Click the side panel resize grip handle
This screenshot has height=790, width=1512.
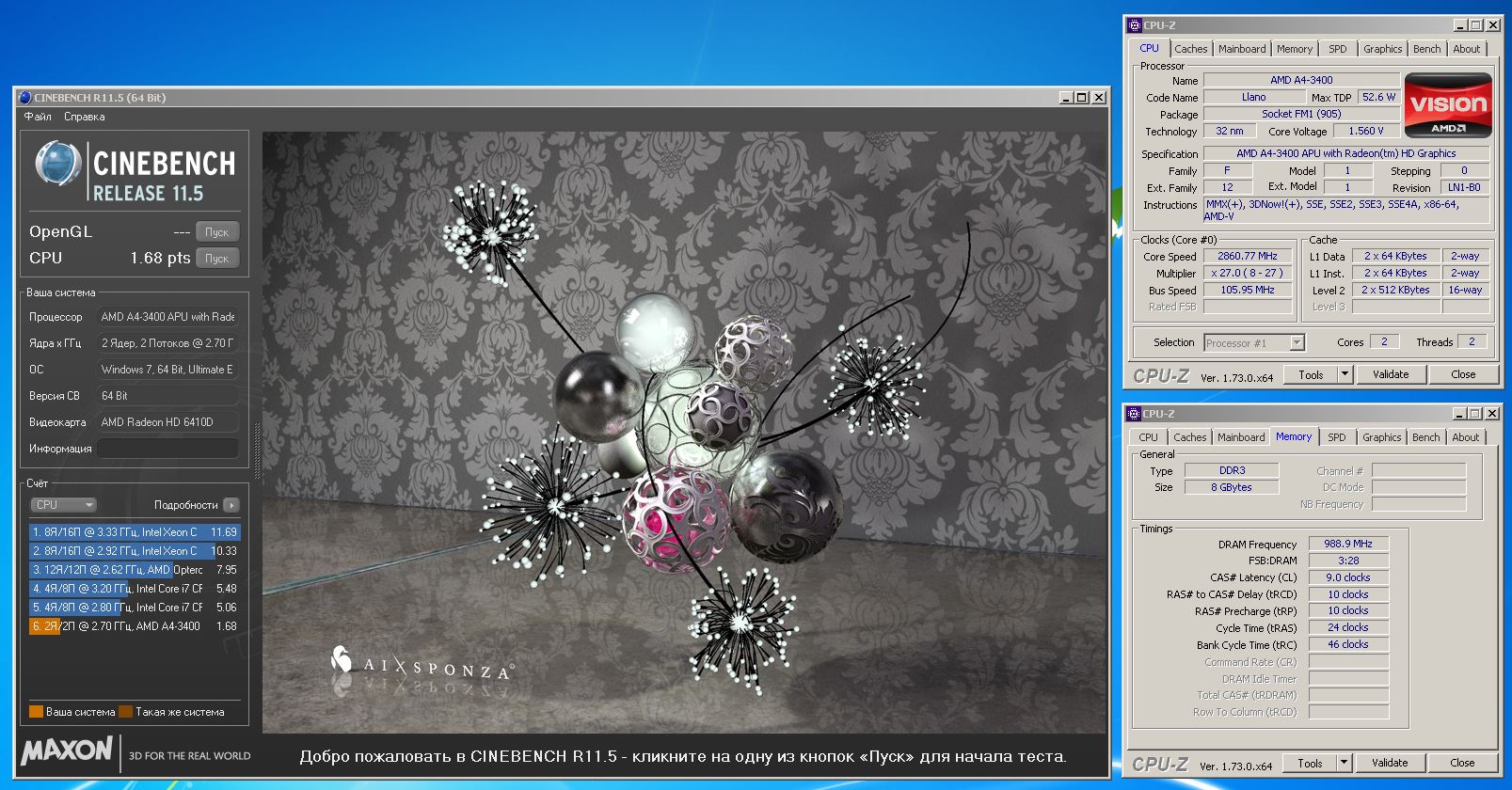tap(256, 451)
